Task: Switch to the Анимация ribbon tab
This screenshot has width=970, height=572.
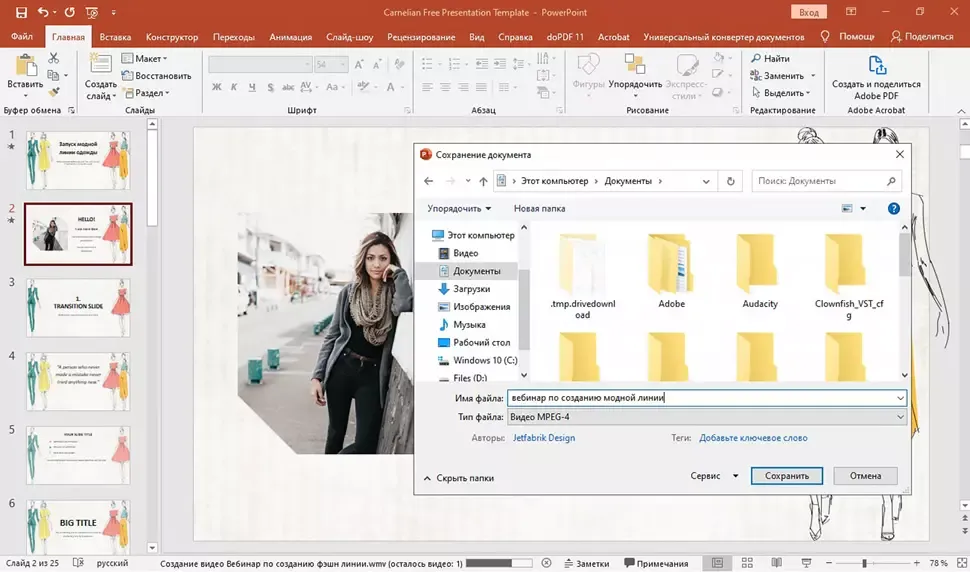Action: (291, 37)
